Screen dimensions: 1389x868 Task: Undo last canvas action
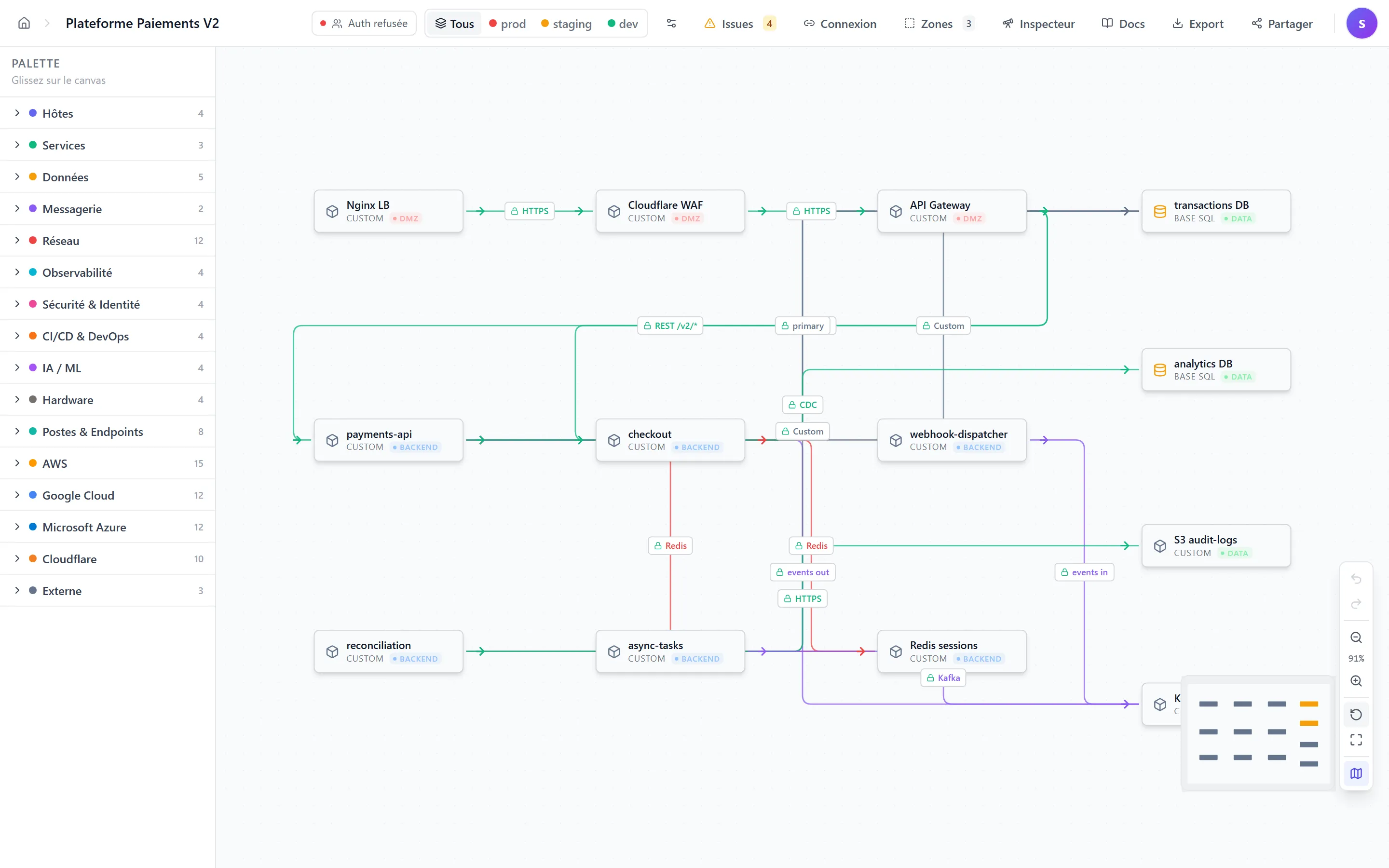point(1356,579)
